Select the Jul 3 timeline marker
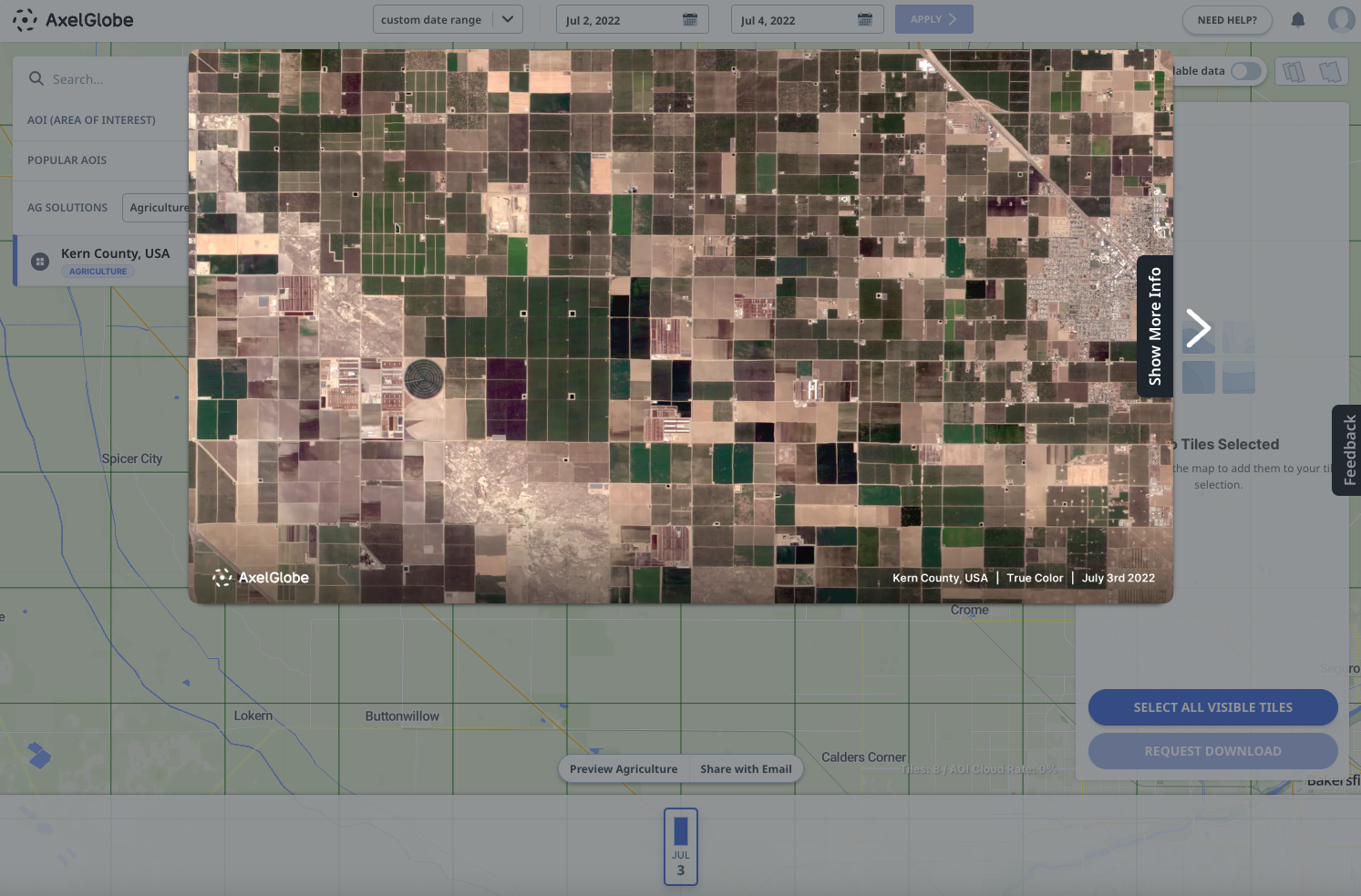 click(x=681, y=847)
